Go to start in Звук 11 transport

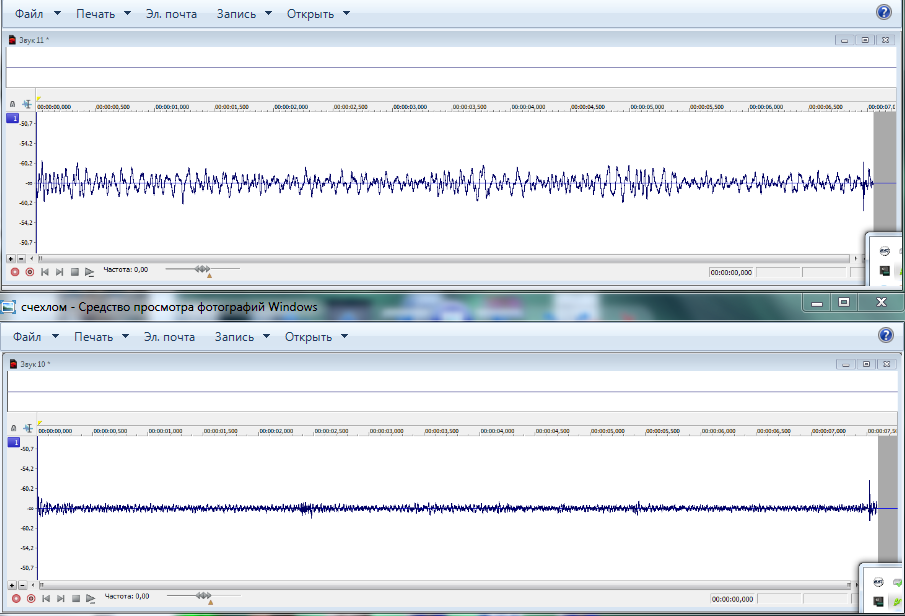pos(44,272)
